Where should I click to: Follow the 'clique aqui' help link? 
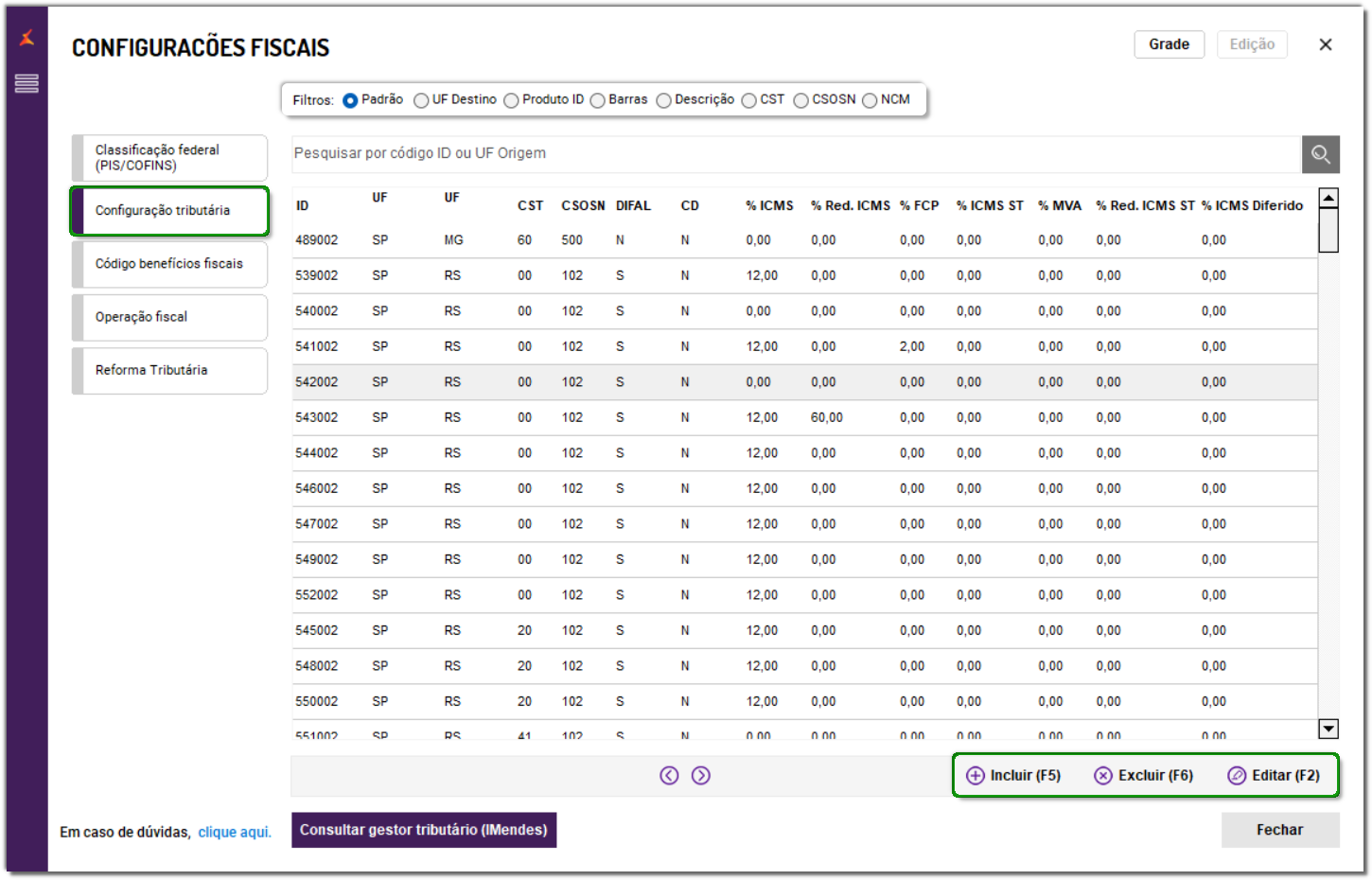[235, 833]
